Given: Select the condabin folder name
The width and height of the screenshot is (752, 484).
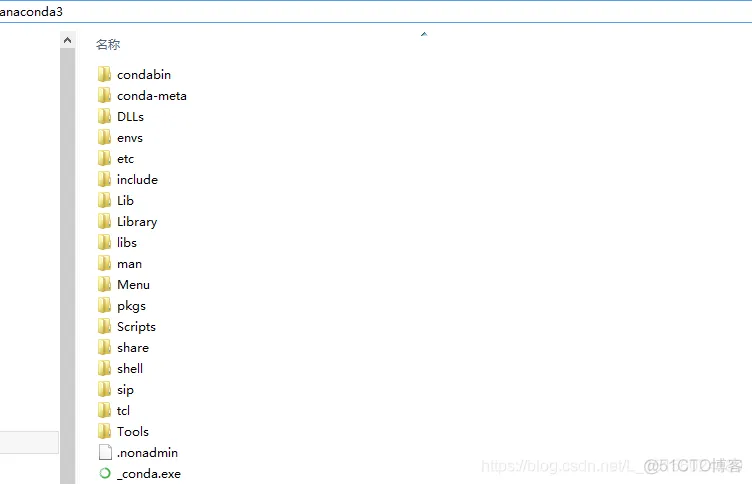Looking at the screenshot, I should (x=144, y=75).
